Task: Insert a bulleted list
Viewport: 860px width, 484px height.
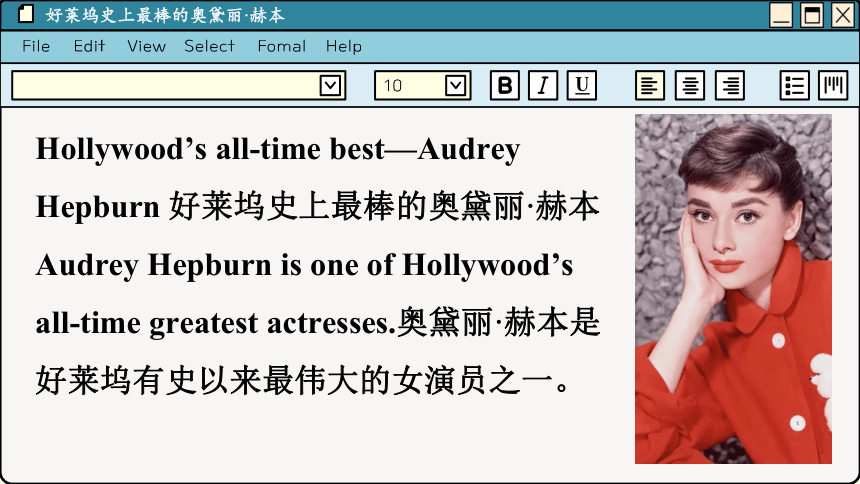Action: pos(794,85)
